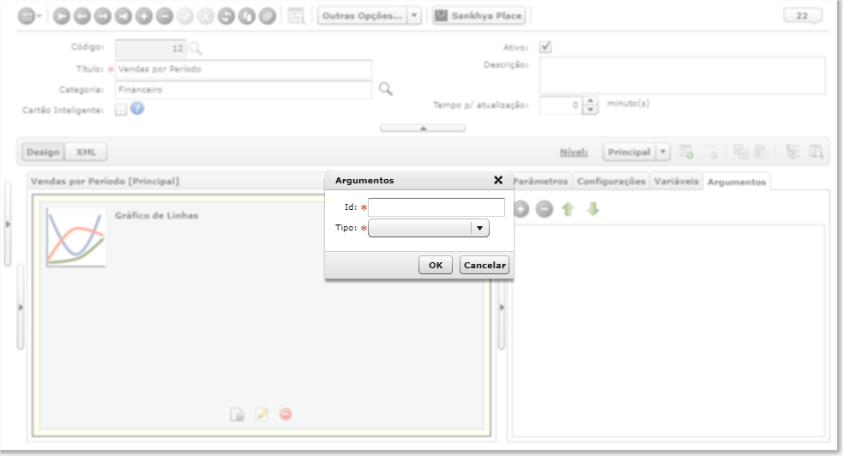Delete the chart component with the red icon
843x456 pixels.
285,414
